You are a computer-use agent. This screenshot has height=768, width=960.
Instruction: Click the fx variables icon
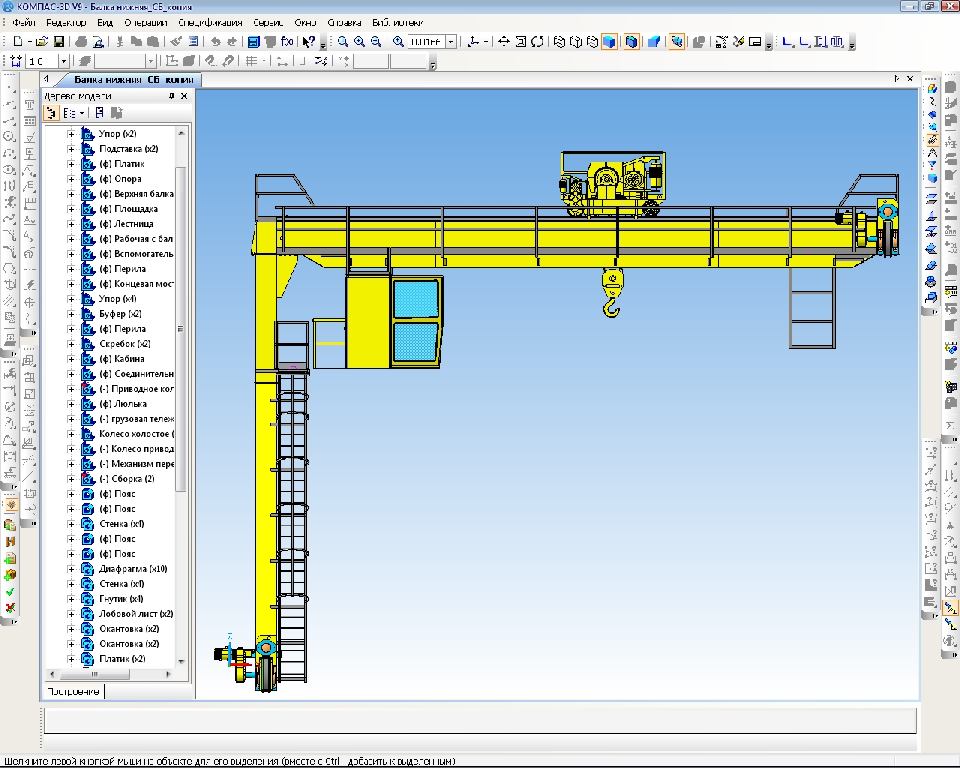[287, 42]
